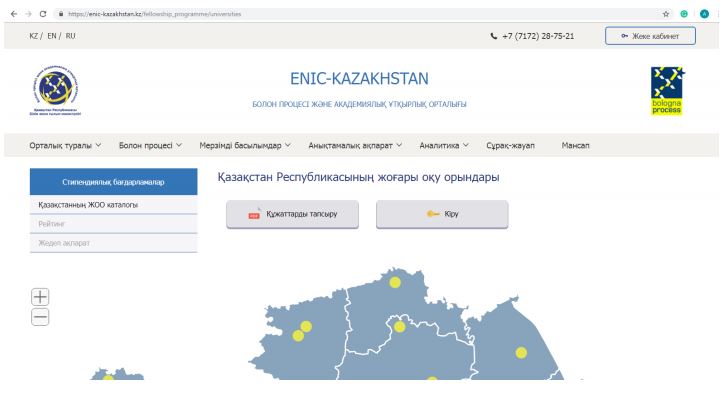The image size is (727, 401).
Task: Click the phone handset icon
Action: point(494,36)
